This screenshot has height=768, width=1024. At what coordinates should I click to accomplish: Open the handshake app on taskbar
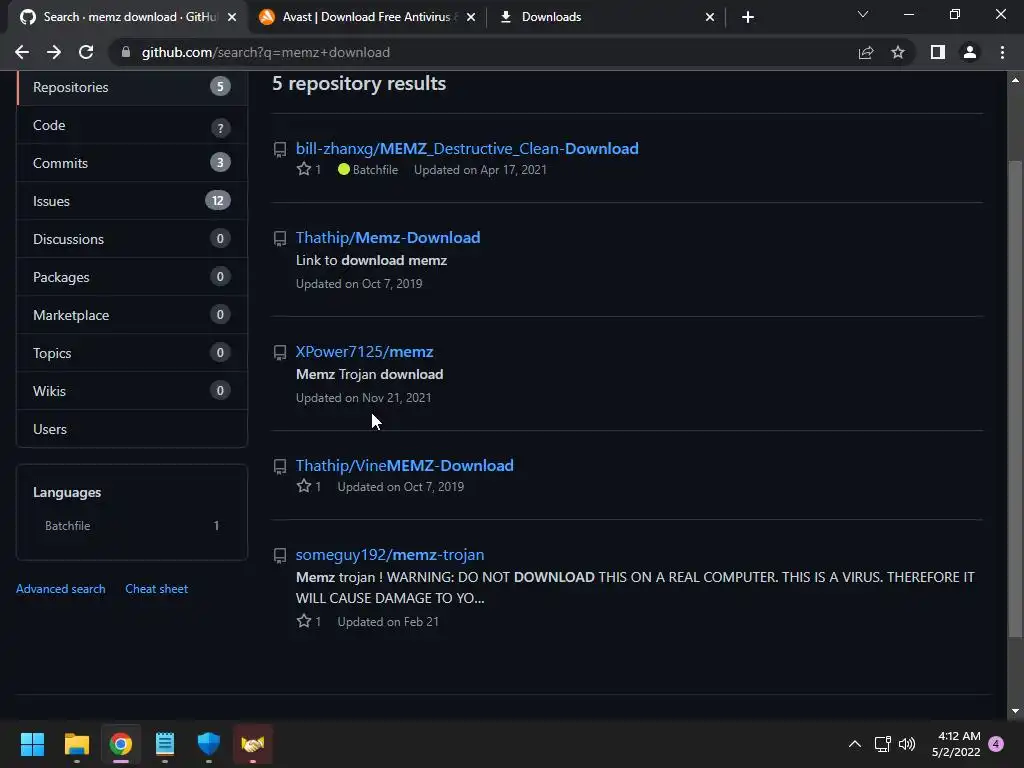pos(253,744)
